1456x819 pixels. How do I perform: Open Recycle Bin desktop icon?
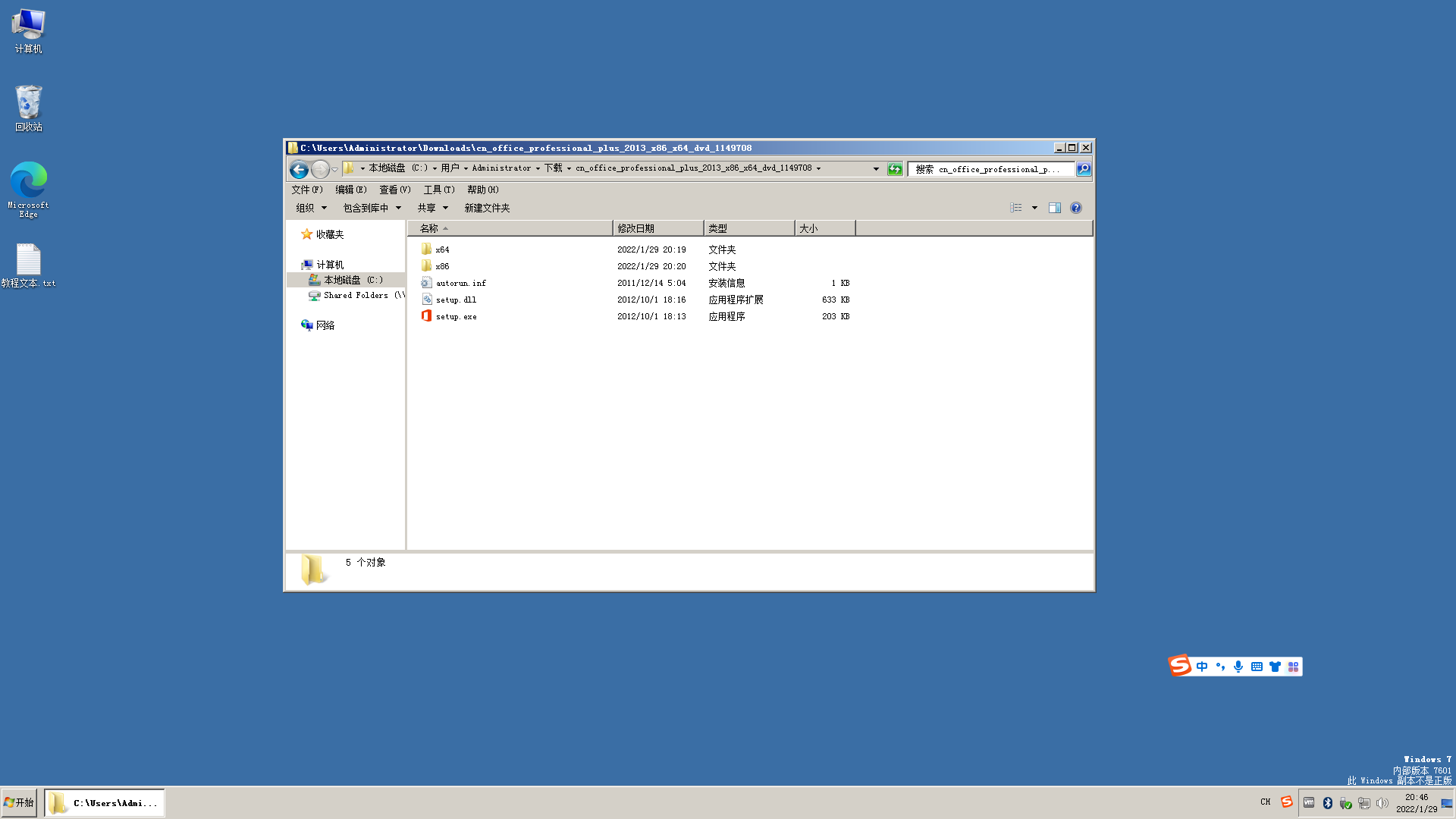pyautogui.click(x=29, y=108)
